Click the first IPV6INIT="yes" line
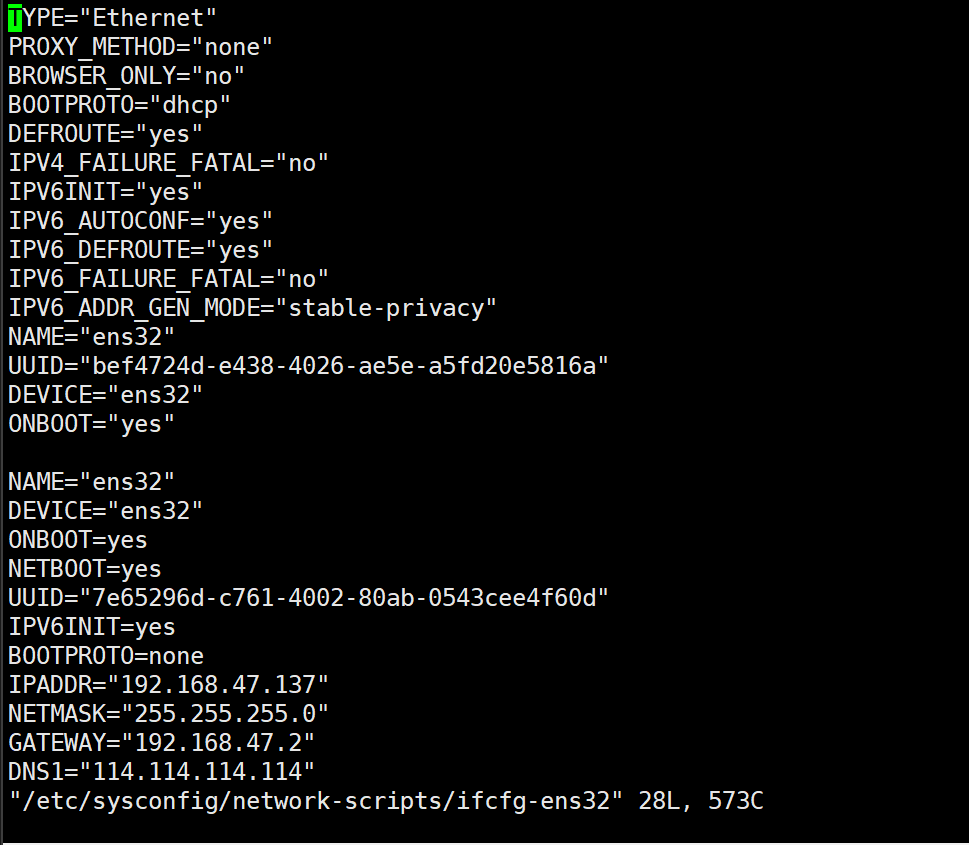Viewport: 969px width, 845px height. (x=105, y=192)
